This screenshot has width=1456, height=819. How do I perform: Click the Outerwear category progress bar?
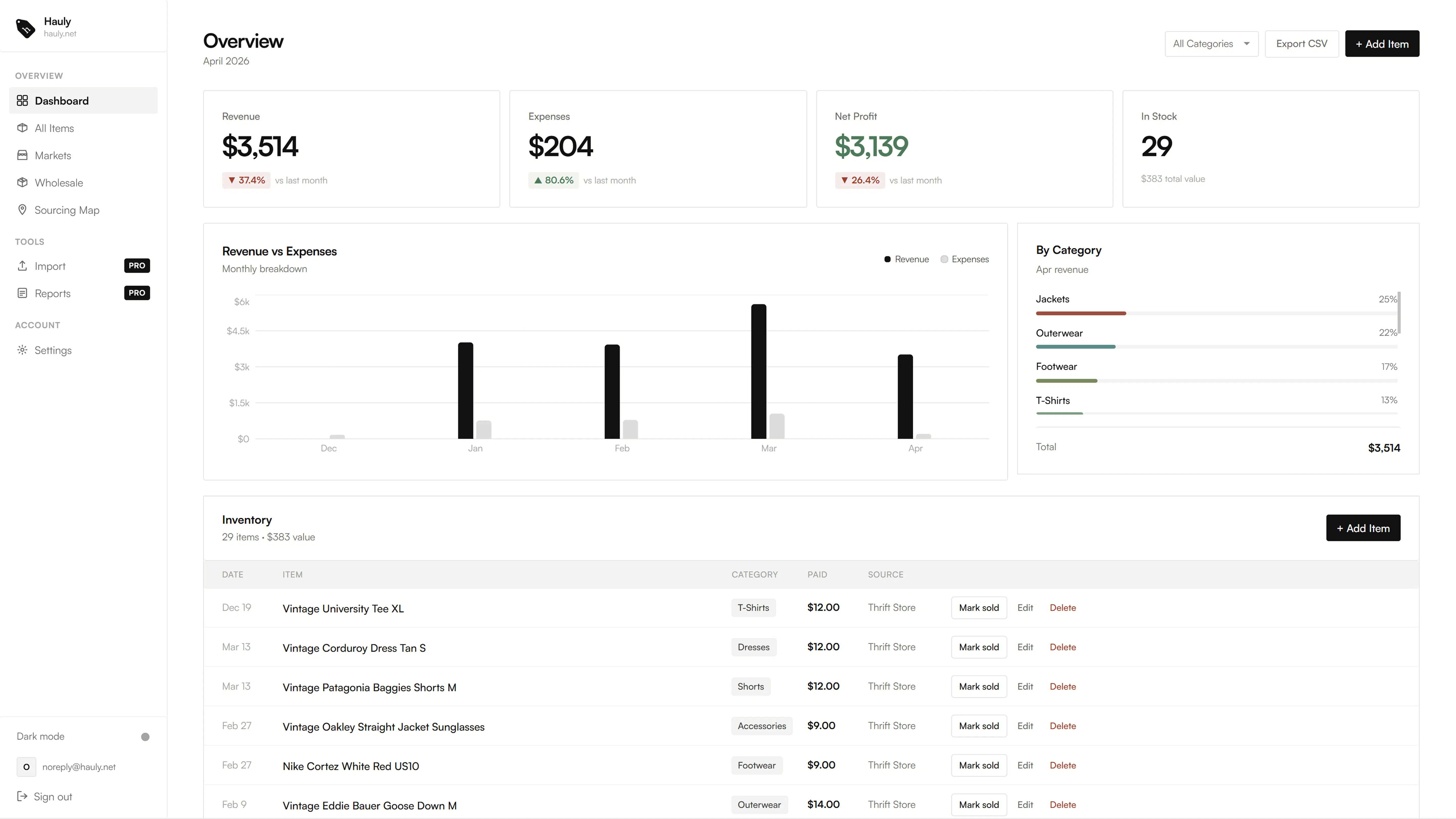coord(1216,347)
